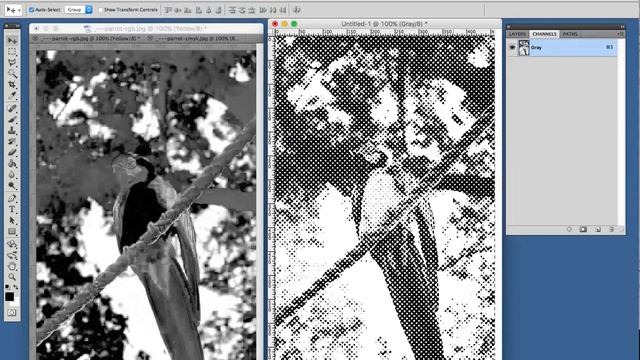The width and height of the screenshot is (640, 360).
Task: Select the Eyedropper tool
Action: point(12,96)
